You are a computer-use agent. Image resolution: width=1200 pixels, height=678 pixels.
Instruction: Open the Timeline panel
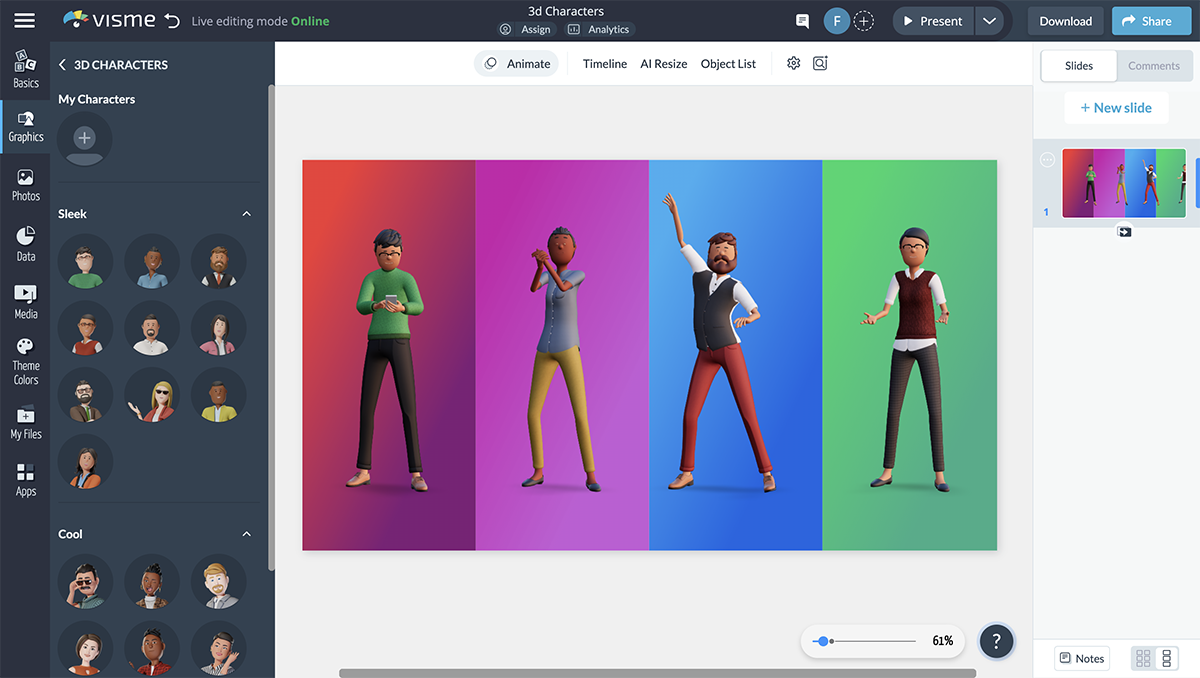tap(605, 64)
